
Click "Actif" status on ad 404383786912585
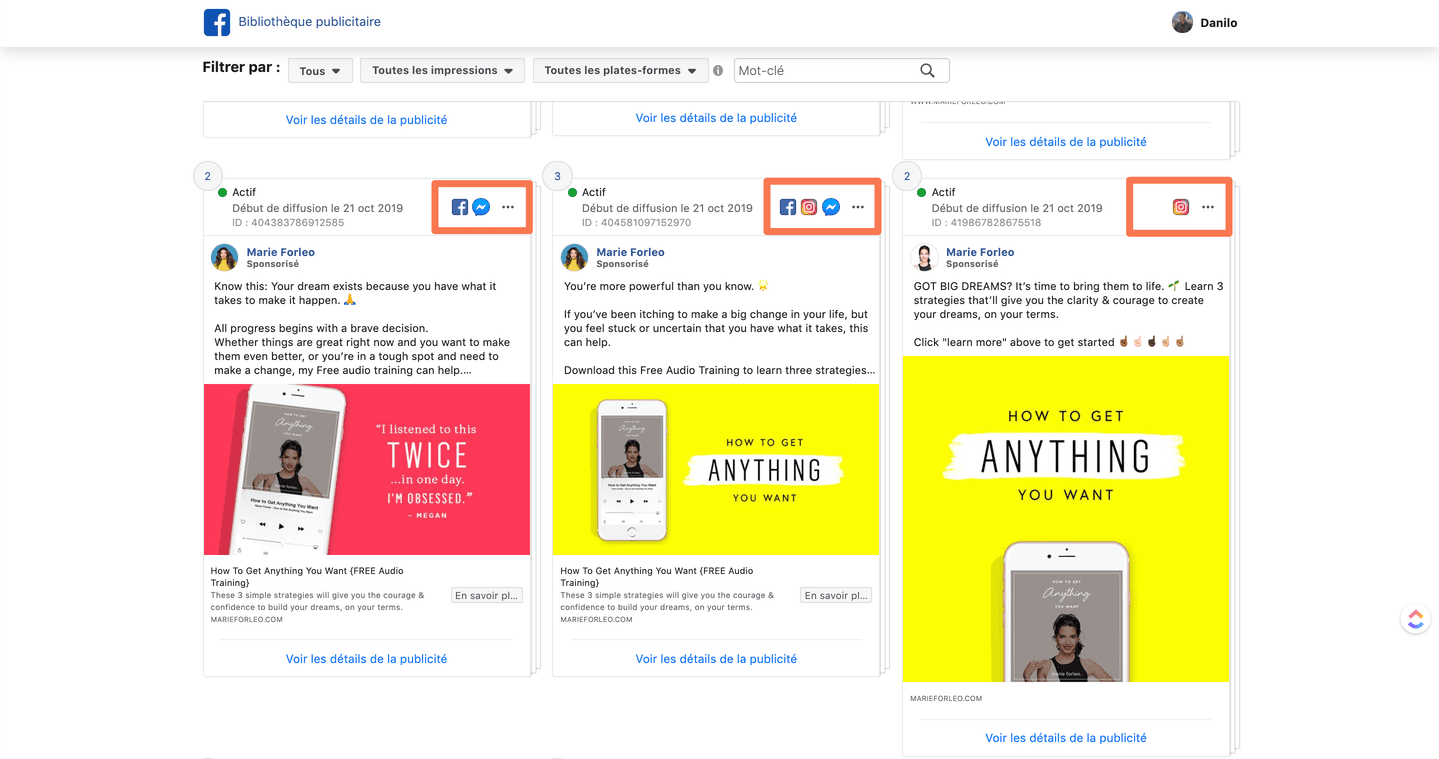click(244, 192)
